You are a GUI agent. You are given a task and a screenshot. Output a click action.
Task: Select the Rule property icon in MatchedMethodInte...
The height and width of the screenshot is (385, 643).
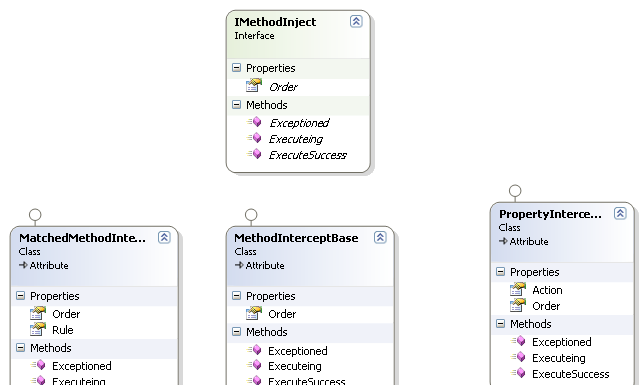click(38, 329)
